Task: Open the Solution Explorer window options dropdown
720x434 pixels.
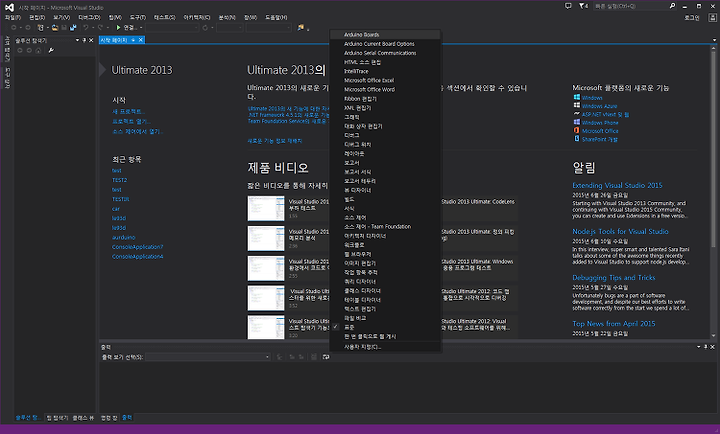Action: [77, 40]
